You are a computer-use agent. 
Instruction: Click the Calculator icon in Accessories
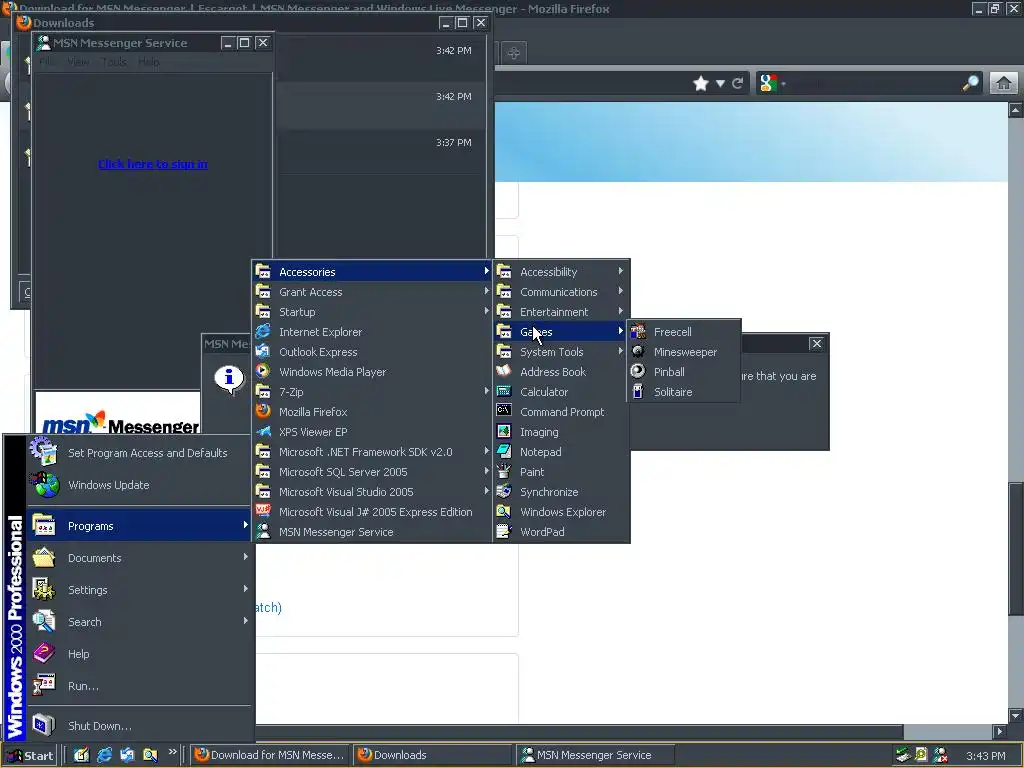504,392
